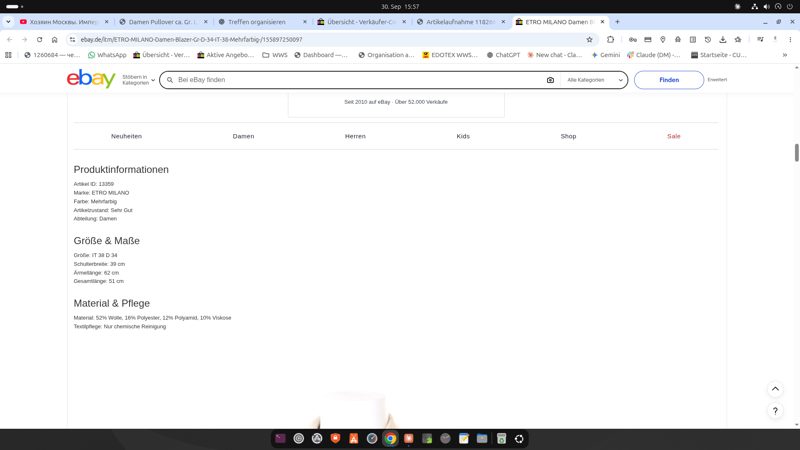Switch to the "Übersicht - Verkäufer" tab
Screen dimensions: 800x450
pyautogui.click(x=361, y=22)
